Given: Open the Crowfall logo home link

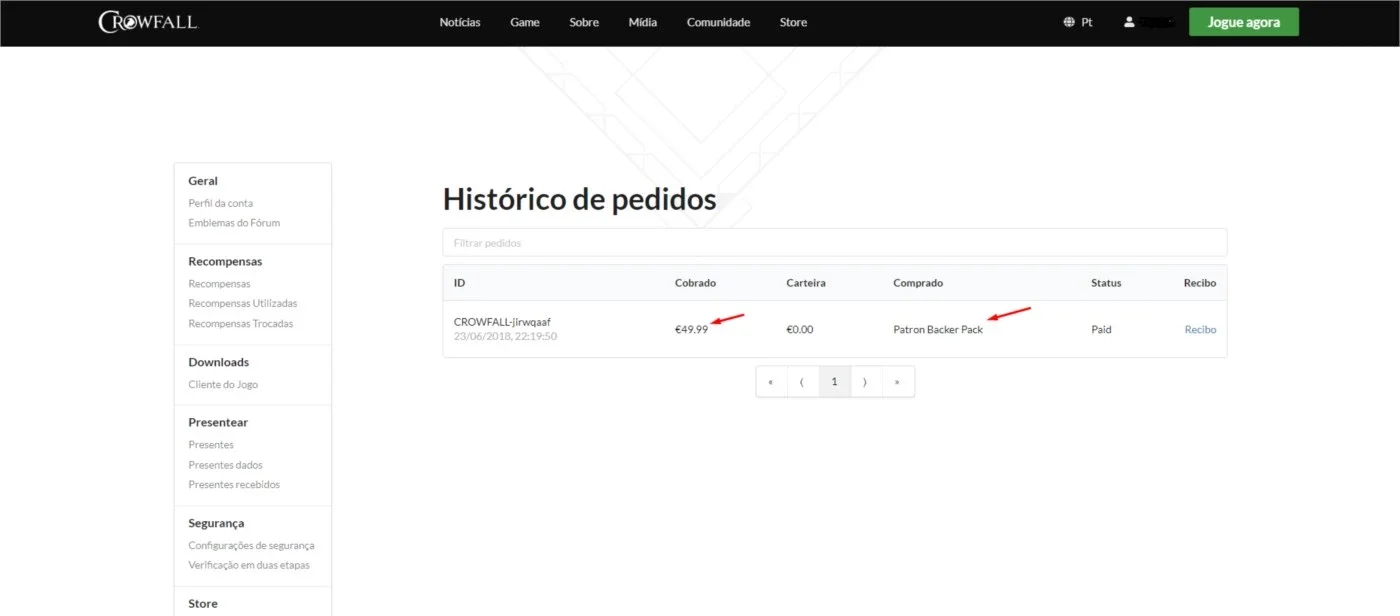Looking at the screenshot, I should point(148,22).
